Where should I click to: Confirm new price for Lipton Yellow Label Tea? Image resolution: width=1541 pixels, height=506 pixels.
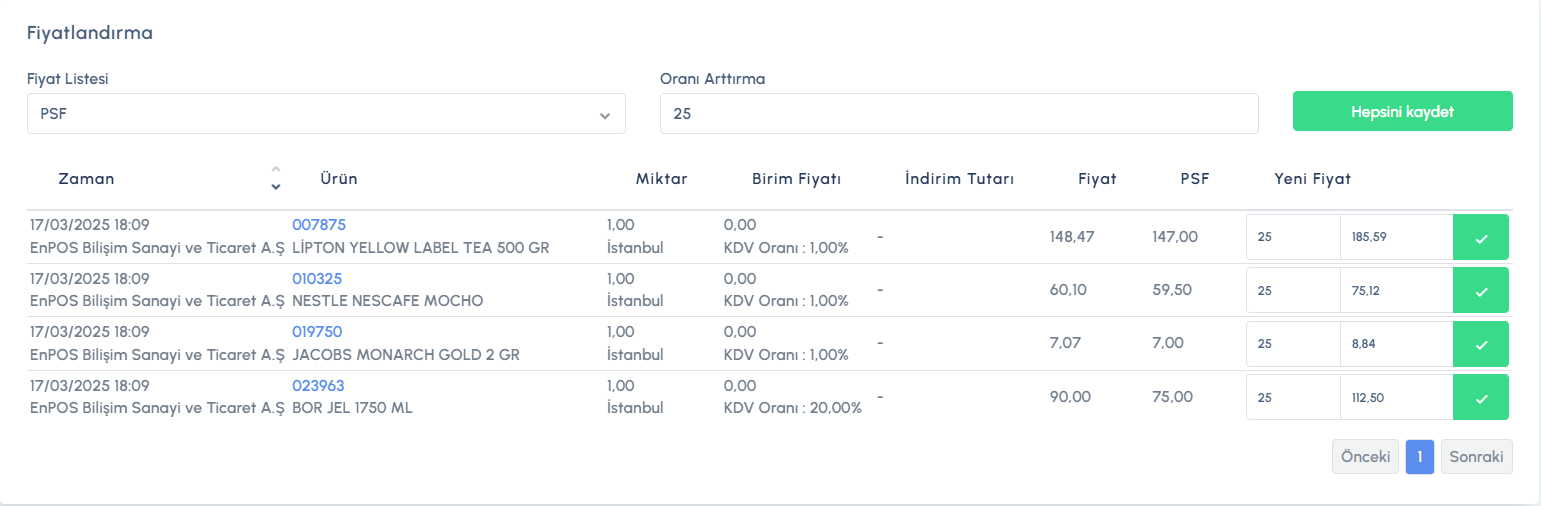pos(1481,238)
